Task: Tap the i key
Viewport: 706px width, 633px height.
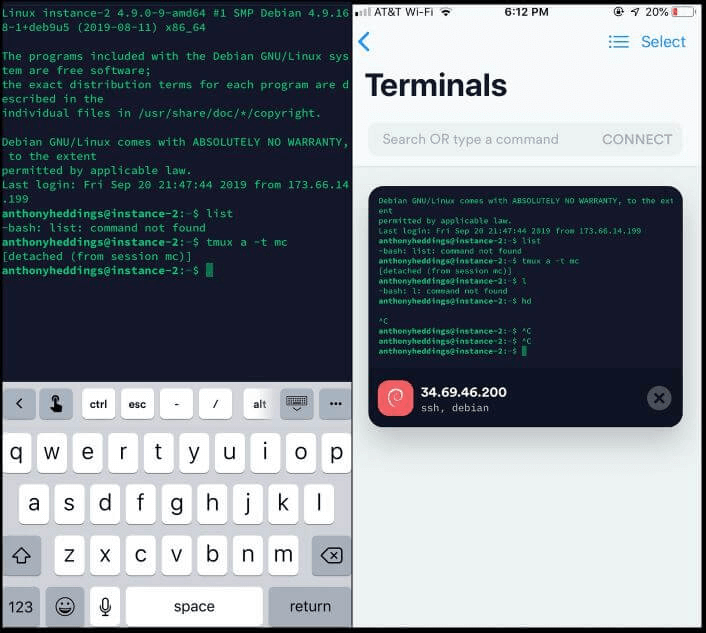Action: 265,452
